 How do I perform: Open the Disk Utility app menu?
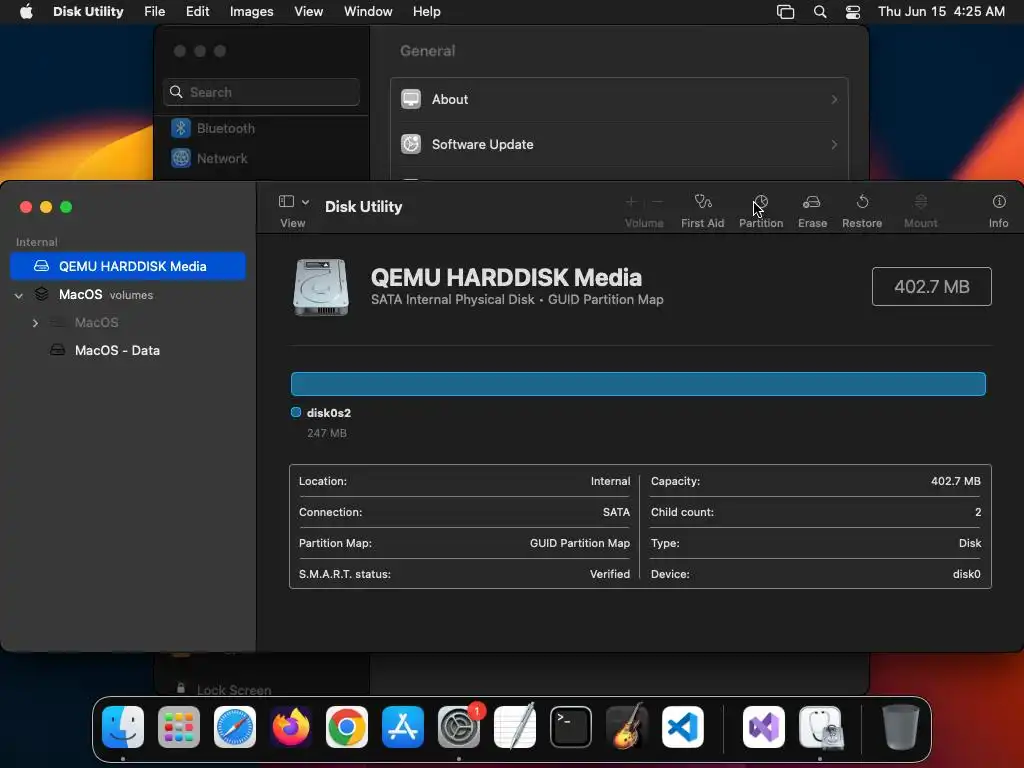88,12
